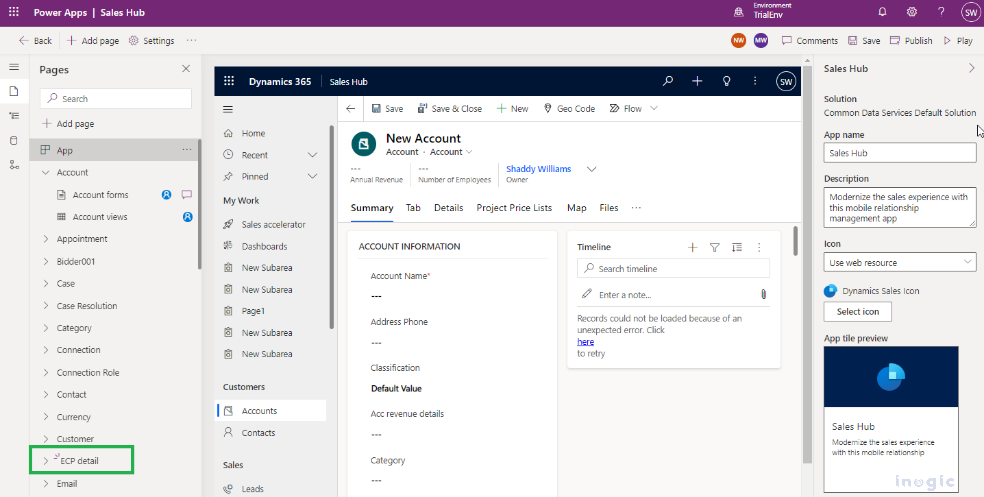Click the search magnifier in the Dynamics bar
This screenshot has width=984, height=497.
(668, 81)
